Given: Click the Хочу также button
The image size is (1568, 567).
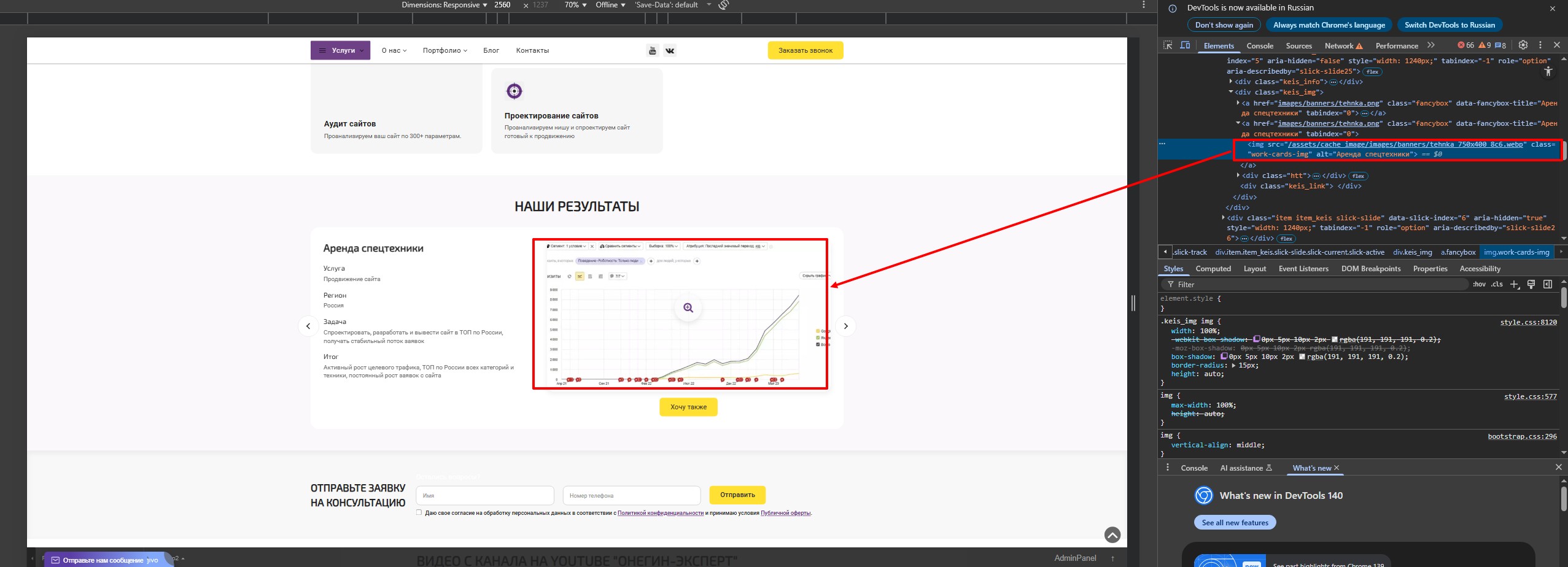Looking at the screenshot, I should (x=688, y=407).
